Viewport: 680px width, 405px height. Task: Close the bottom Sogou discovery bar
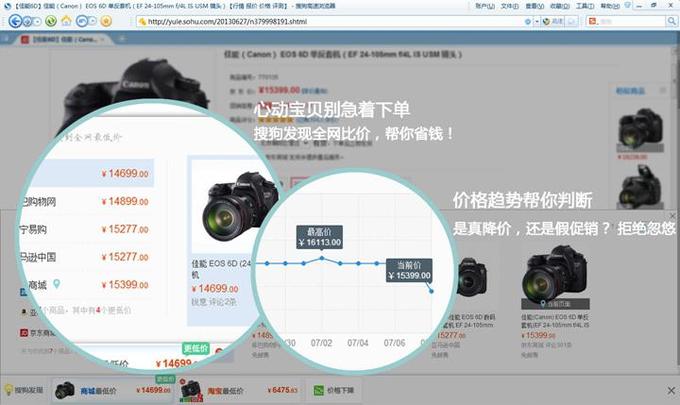point(671,391)
